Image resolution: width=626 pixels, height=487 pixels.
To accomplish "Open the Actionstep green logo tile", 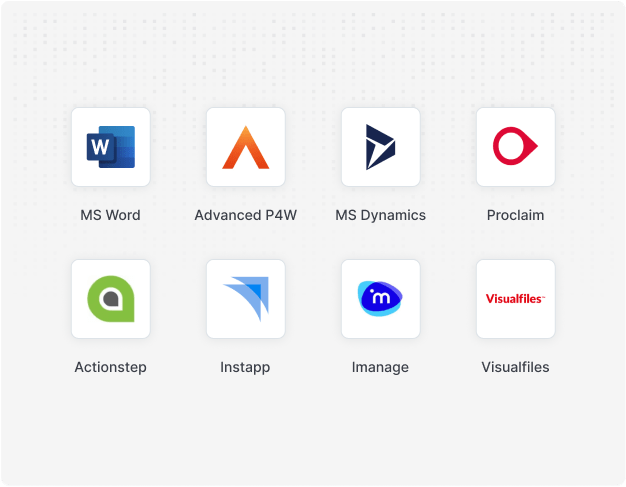I will tap(111, 299).
